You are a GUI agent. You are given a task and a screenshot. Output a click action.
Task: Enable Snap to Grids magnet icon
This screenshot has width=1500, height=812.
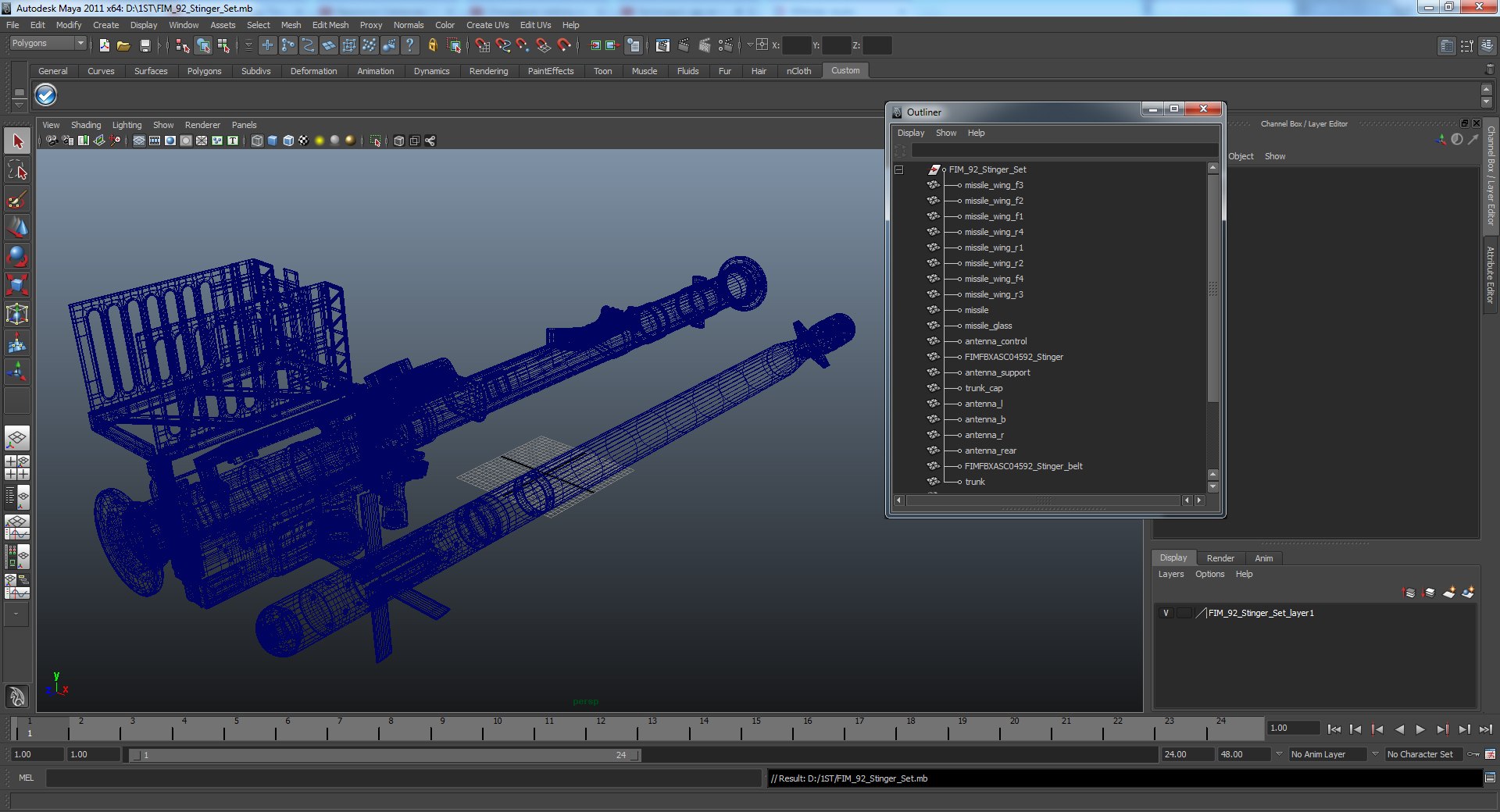point(482,46)
